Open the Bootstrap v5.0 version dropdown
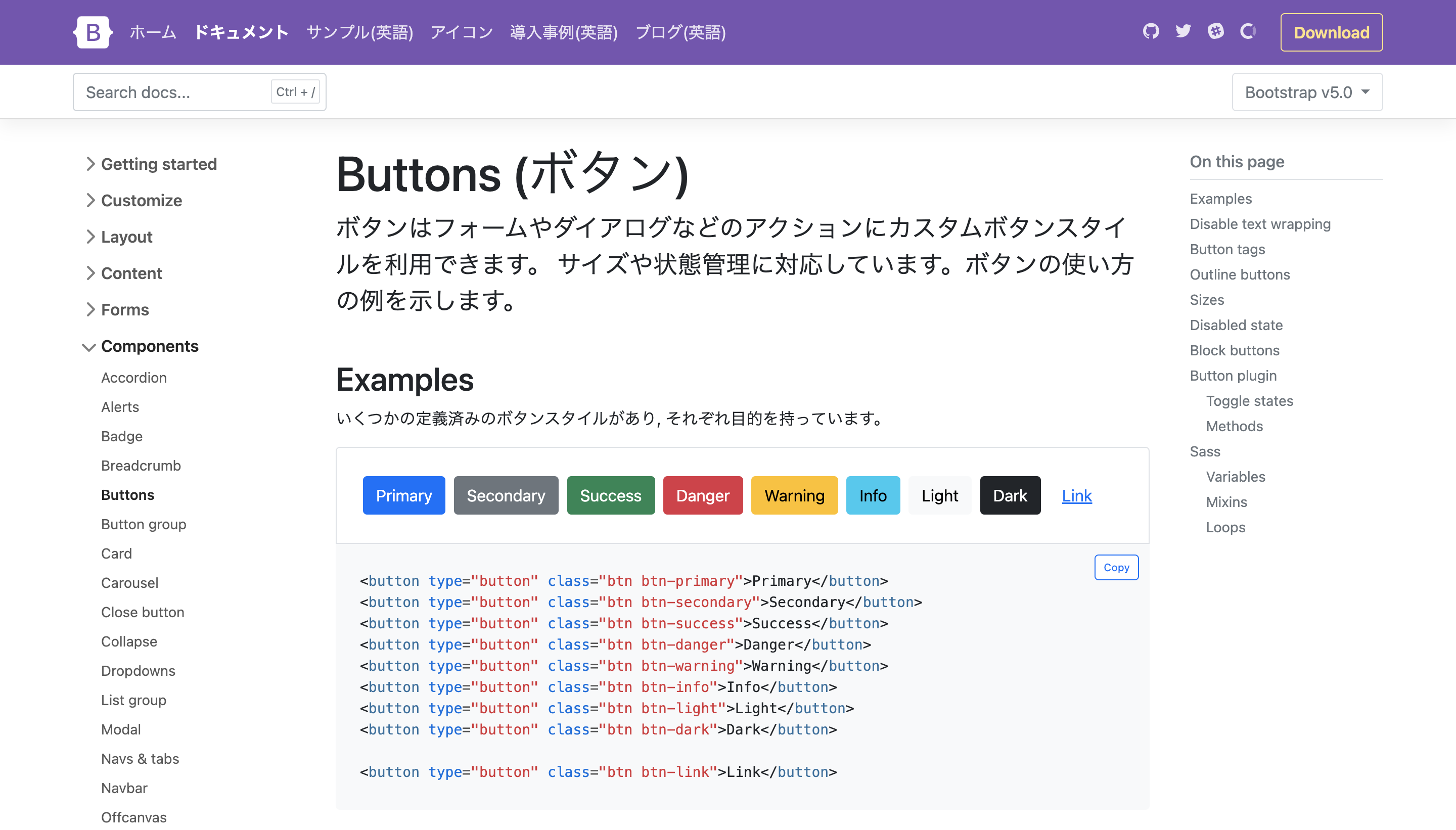Image resolution: width=1456 pixels, height=830 pixels. click(1307, 93)
